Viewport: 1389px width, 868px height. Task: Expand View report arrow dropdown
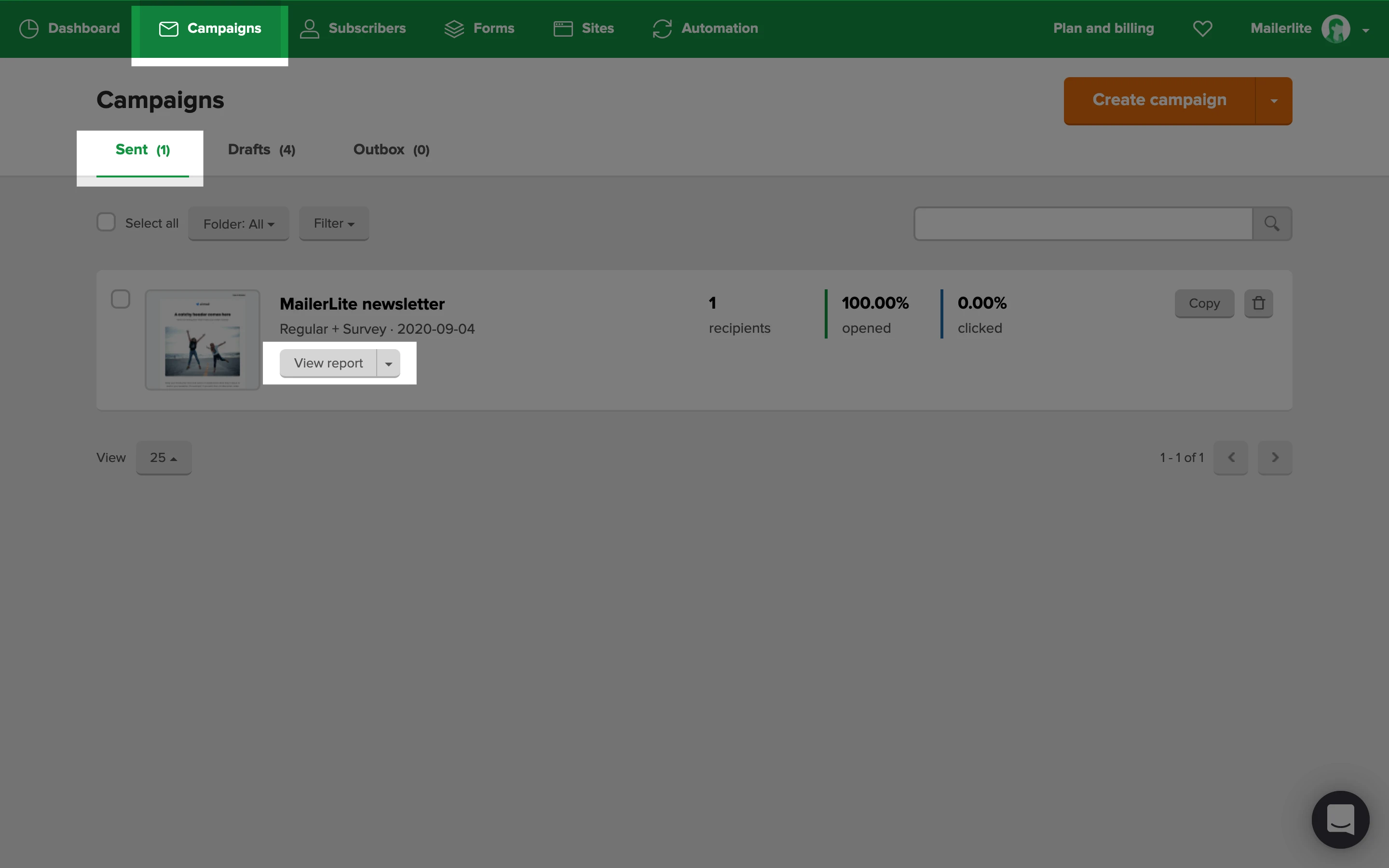[389, 364]
